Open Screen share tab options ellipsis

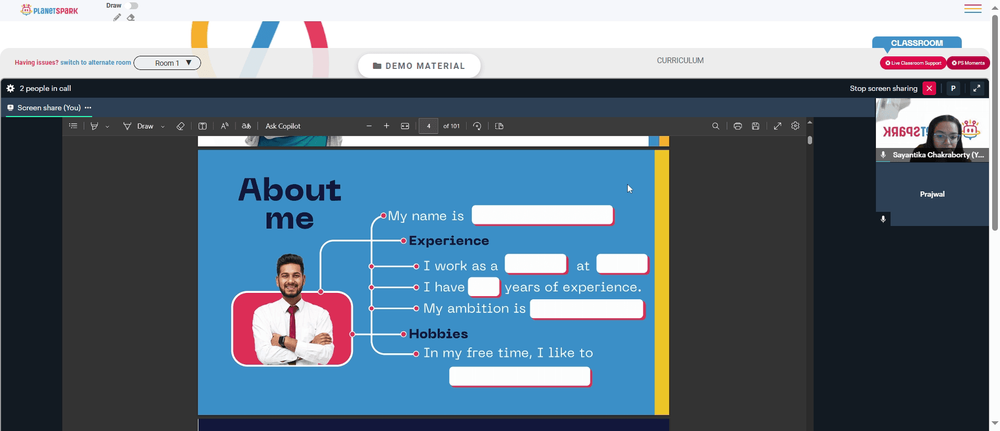point(88,108)
